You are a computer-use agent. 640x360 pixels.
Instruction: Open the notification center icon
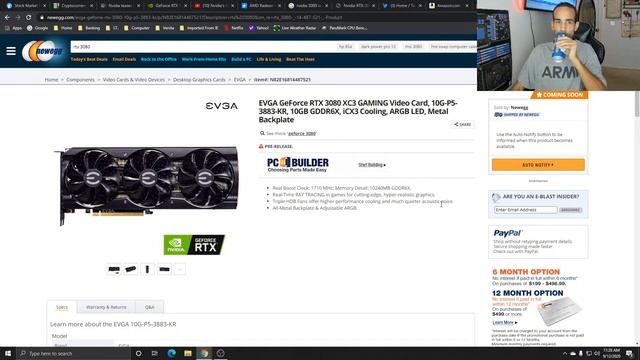[x=629, y=353]
